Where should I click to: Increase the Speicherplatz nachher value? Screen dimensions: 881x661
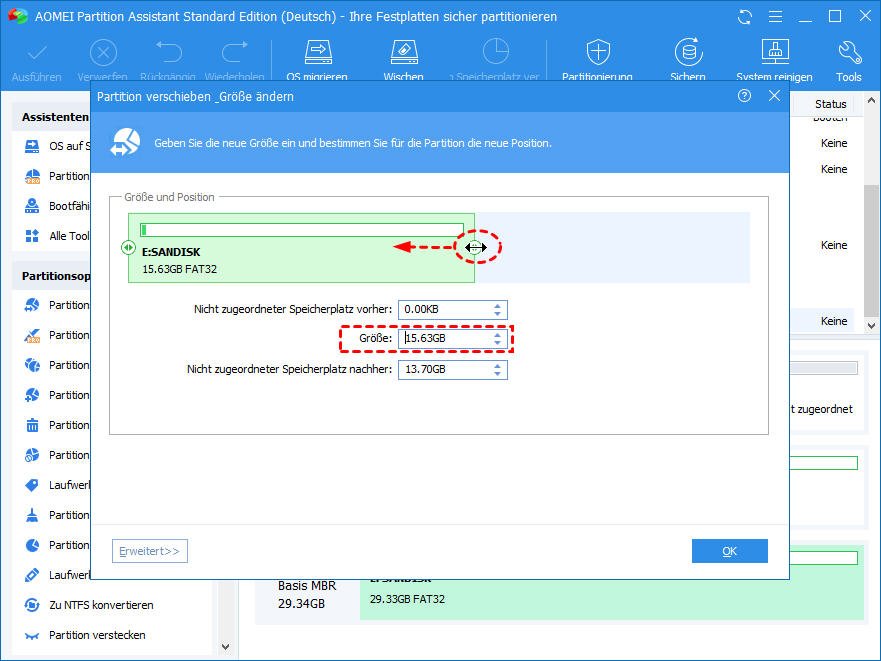(x=497, y=366)
